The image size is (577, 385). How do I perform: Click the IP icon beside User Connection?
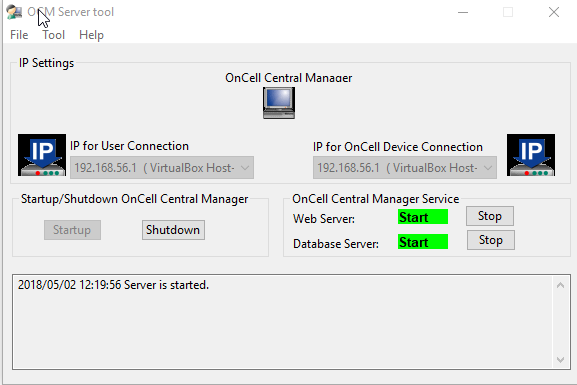point(42,155)
